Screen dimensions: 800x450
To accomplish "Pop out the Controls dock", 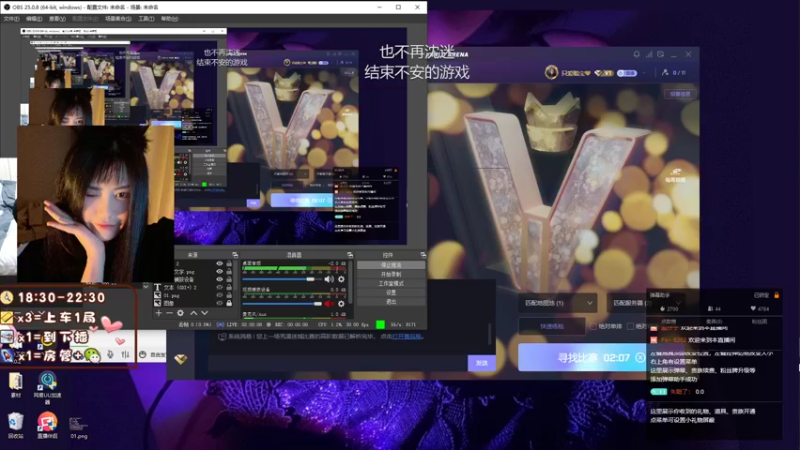I will 423,255.
